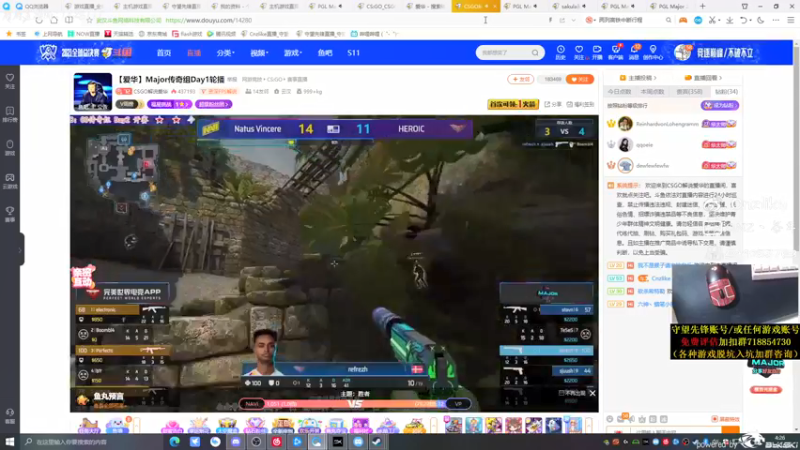Open ReinhardvonLohengramm viewer avatar
Viewport: 800px width, 450px height.
pos(625,123)
